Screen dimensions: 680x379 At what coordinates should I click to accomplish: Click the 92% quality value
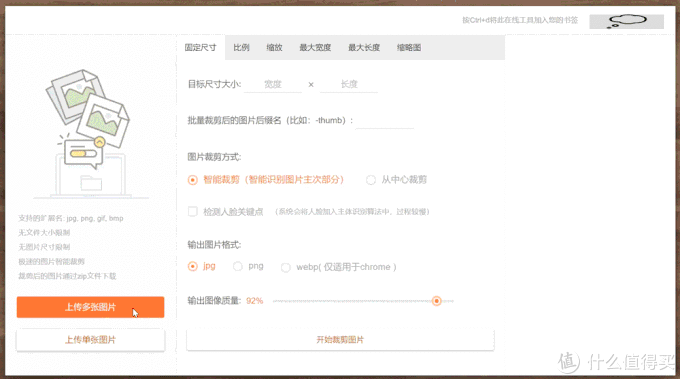(255, 301)
